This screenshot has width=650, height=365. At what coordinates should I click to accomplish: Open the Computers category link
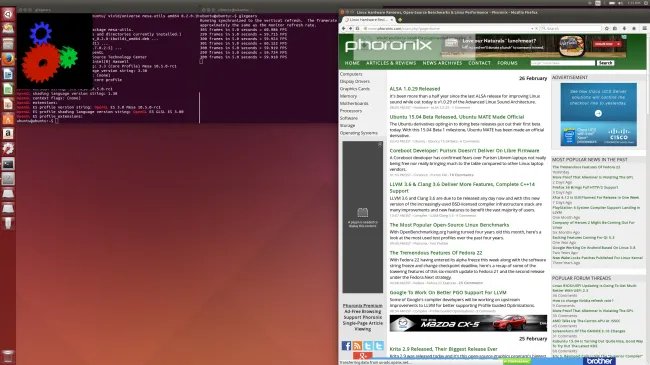tap(351, 74)
